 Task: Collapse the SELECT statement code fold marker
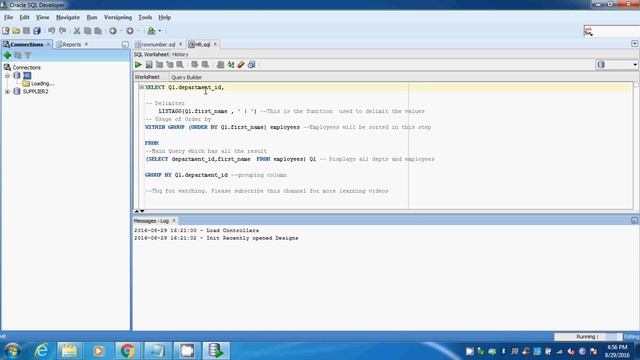[141, 87]
